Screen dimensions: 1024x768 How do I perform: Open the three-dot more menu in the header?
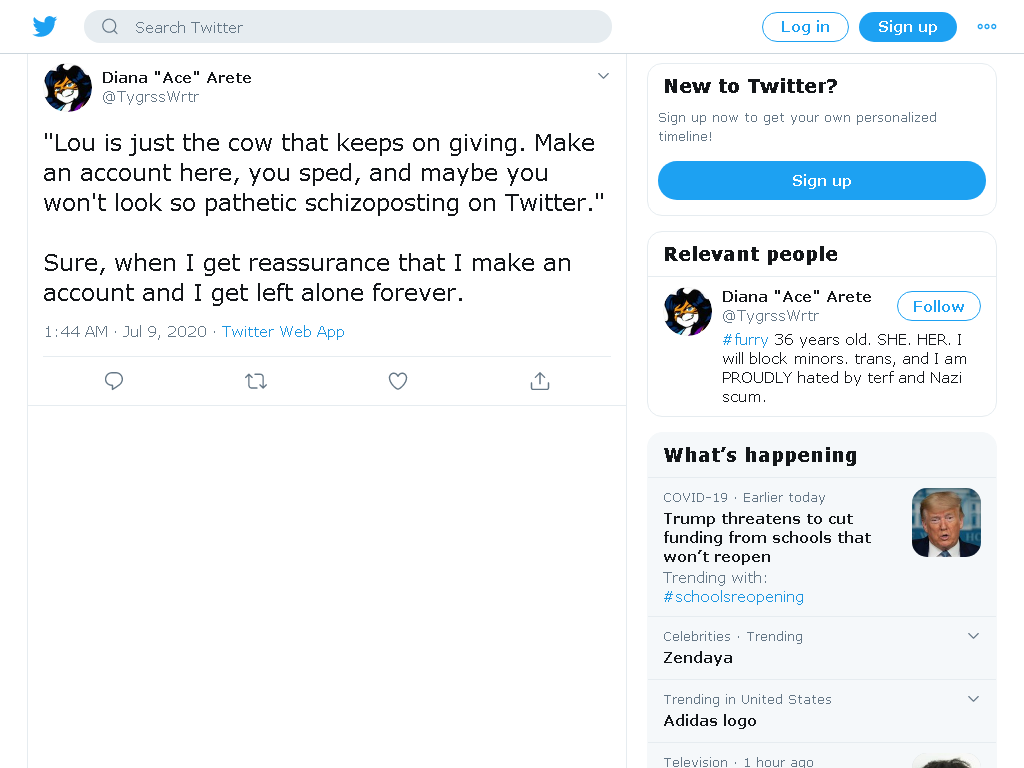click(987, 27)
